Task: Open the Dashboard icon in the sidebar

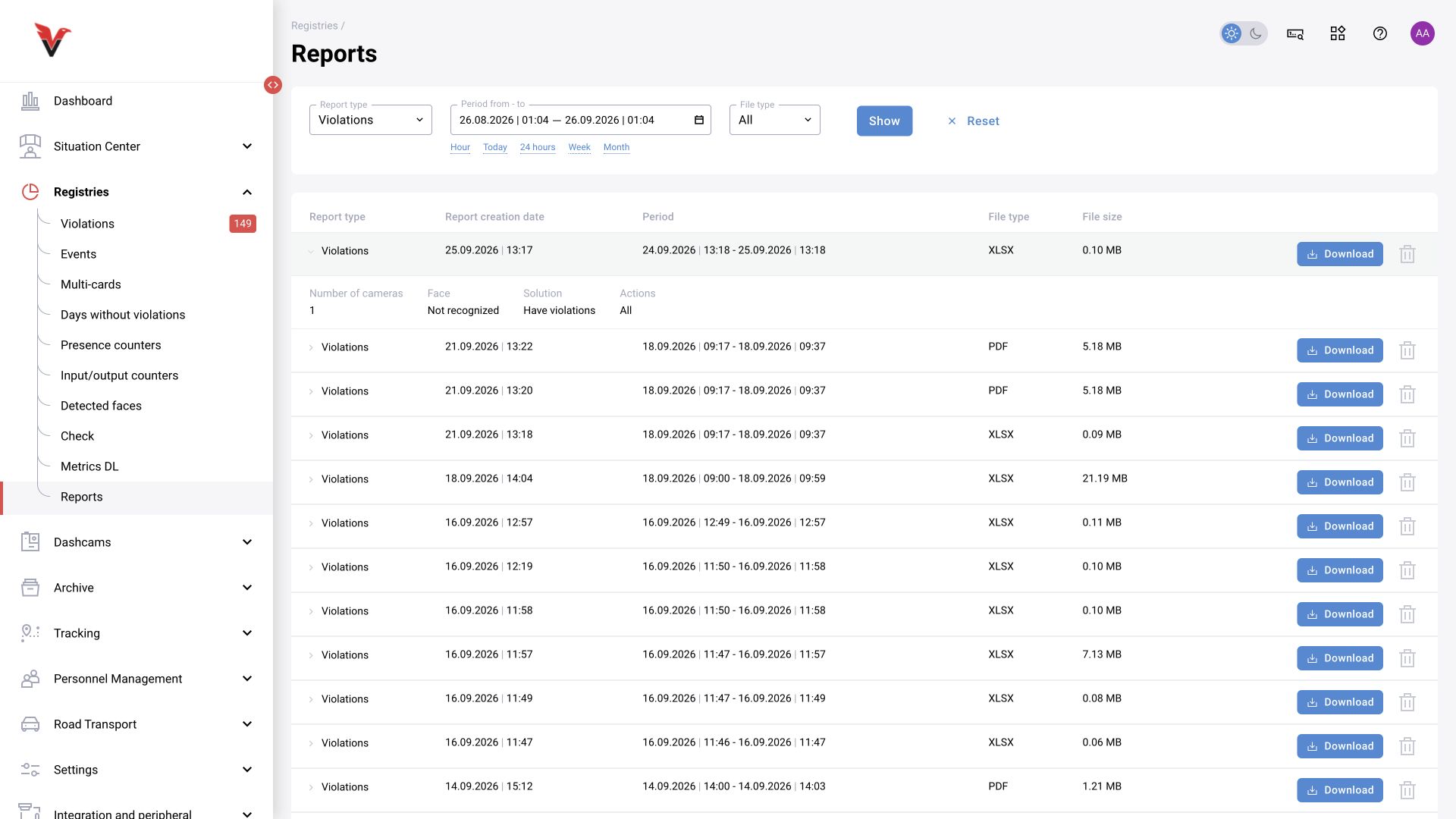Action: point(30,101)
